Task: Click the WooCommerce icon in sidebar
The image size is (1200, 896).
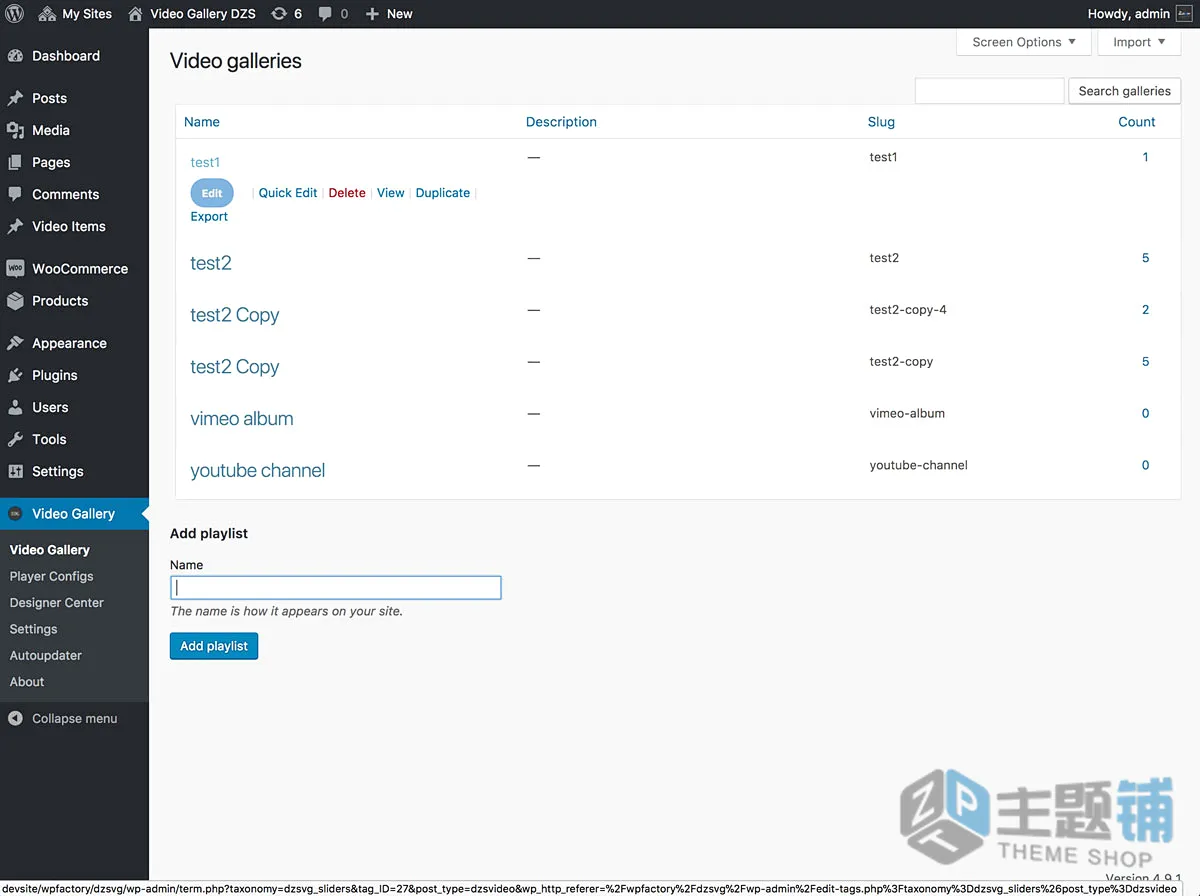Action: tap(15, 268)
